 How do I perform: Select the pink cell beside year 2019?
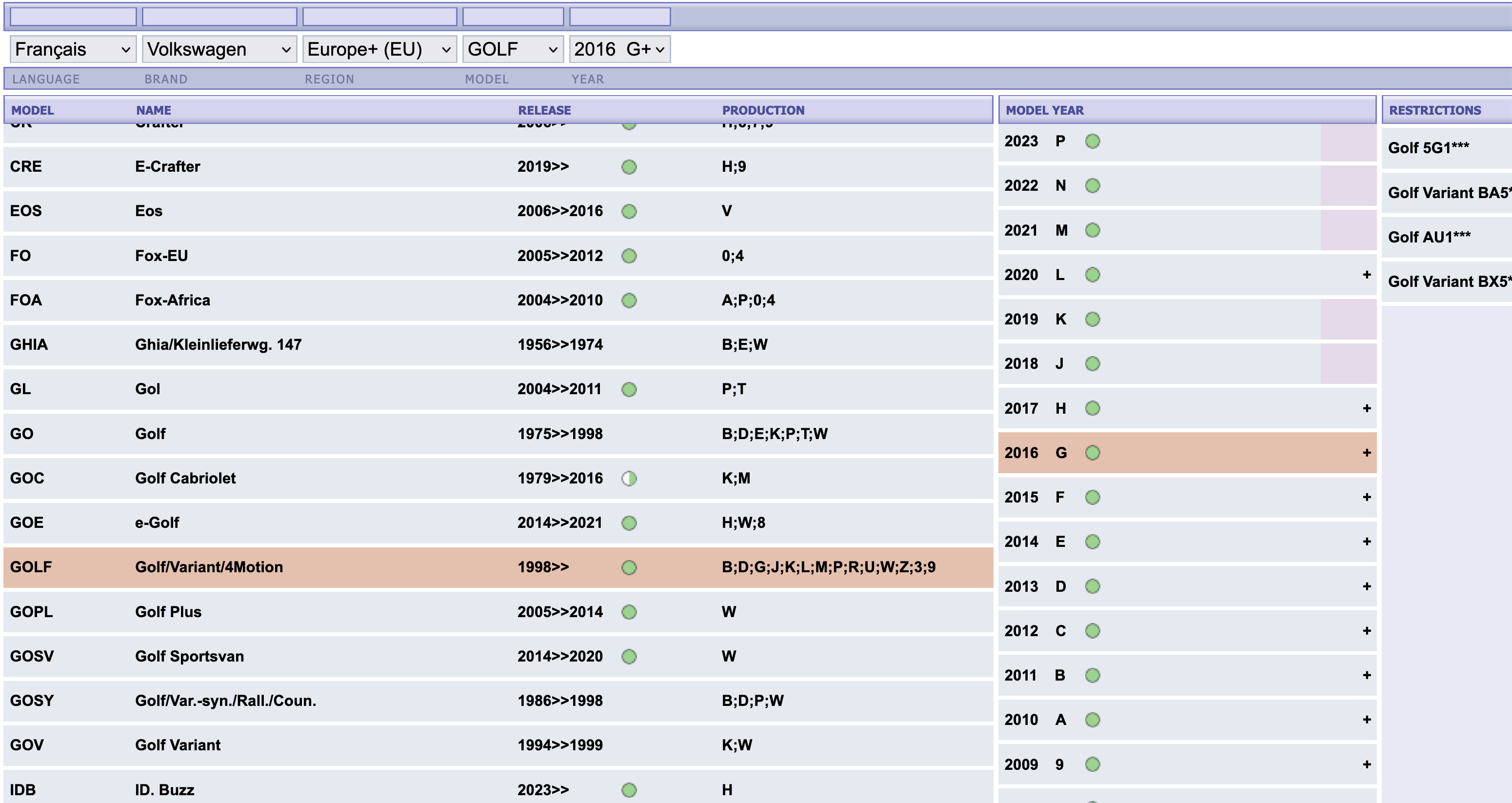pyautogui.click(x=1348, y=320)
